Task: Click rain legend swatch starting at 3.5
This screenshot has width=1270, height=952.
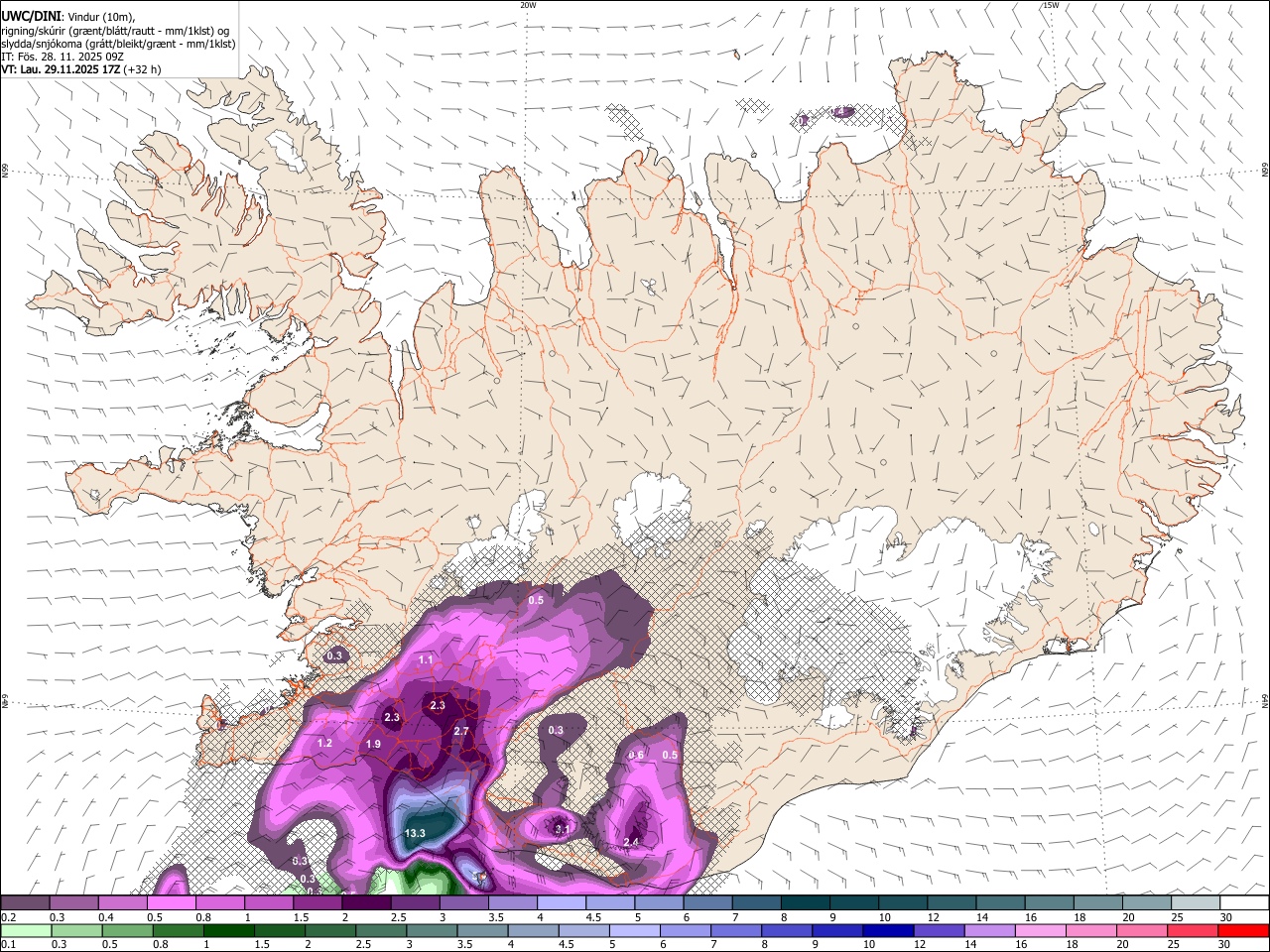Action: click(x=481, y=930)
